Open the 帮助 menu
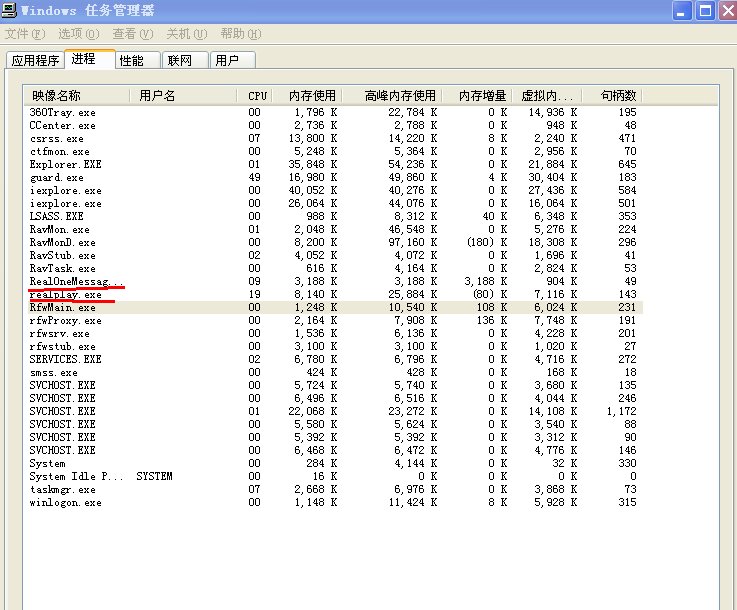The image size is (737, 610). point(239,33)
